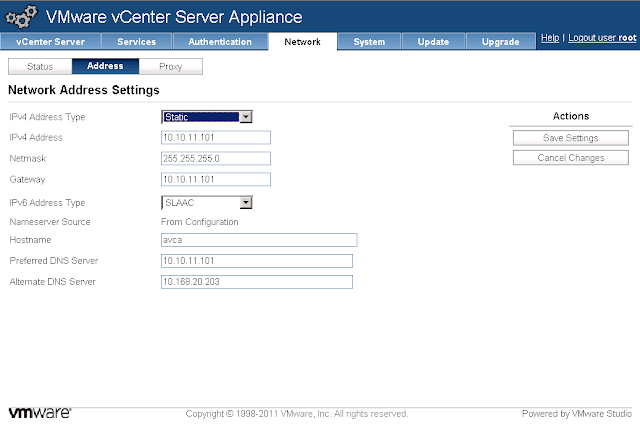Click the VMware vCenter Server Appliance title

(x=174, y=17)
